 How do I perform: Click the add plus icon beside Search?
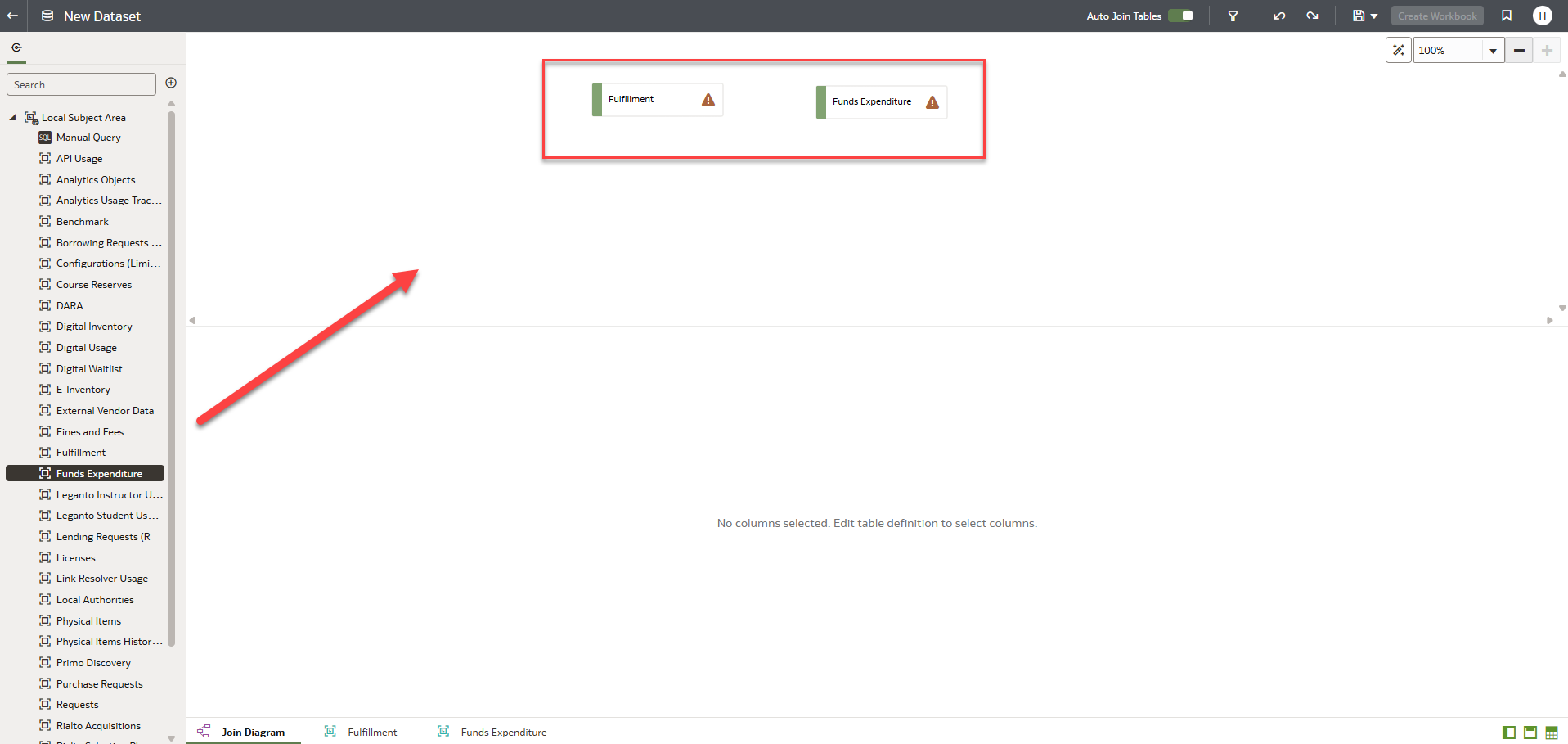click(171, 83)
